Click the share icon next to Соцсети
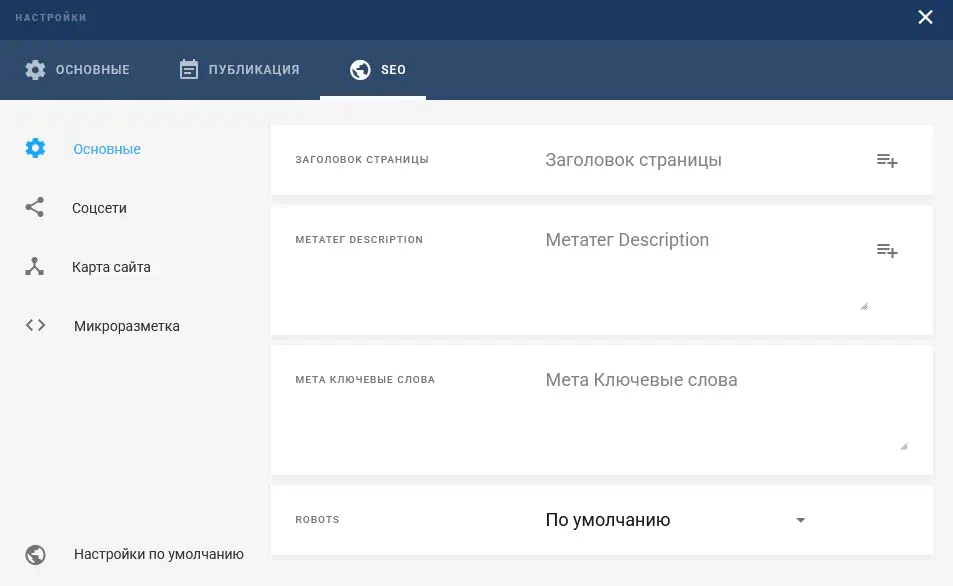 [35, 208]
